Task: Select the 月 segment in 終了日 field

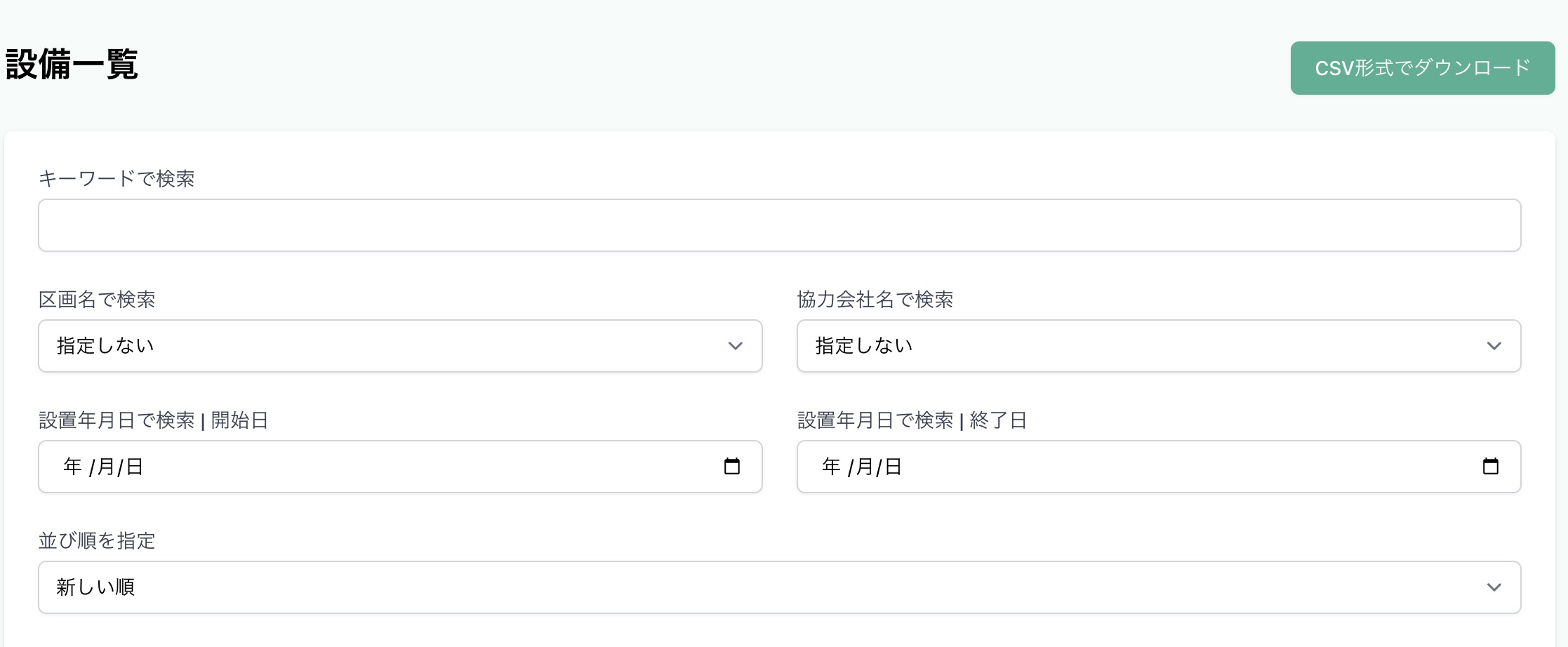Action: click(x=865, y=467)
